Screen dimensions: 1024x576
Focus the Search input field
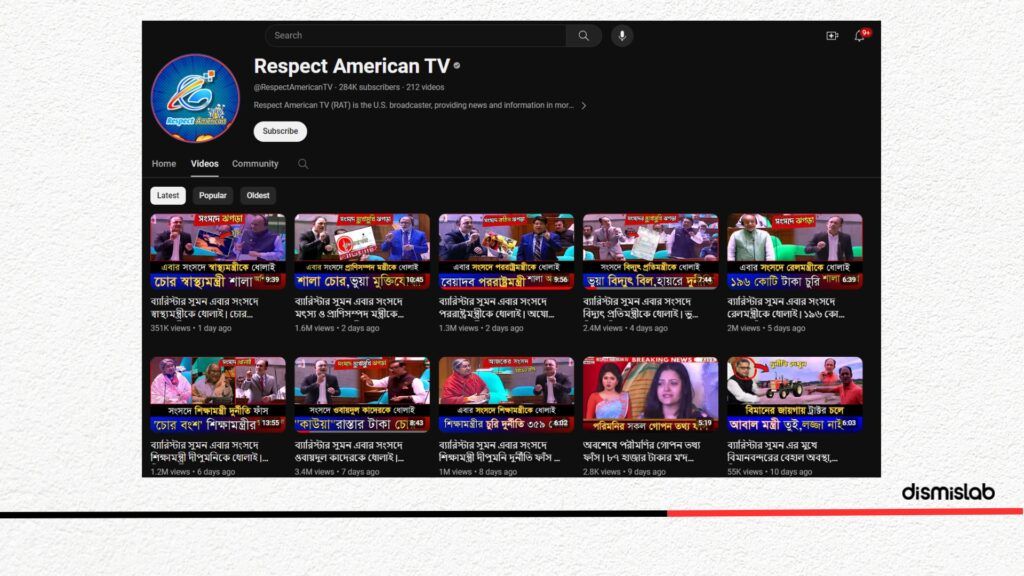(415, 36)
